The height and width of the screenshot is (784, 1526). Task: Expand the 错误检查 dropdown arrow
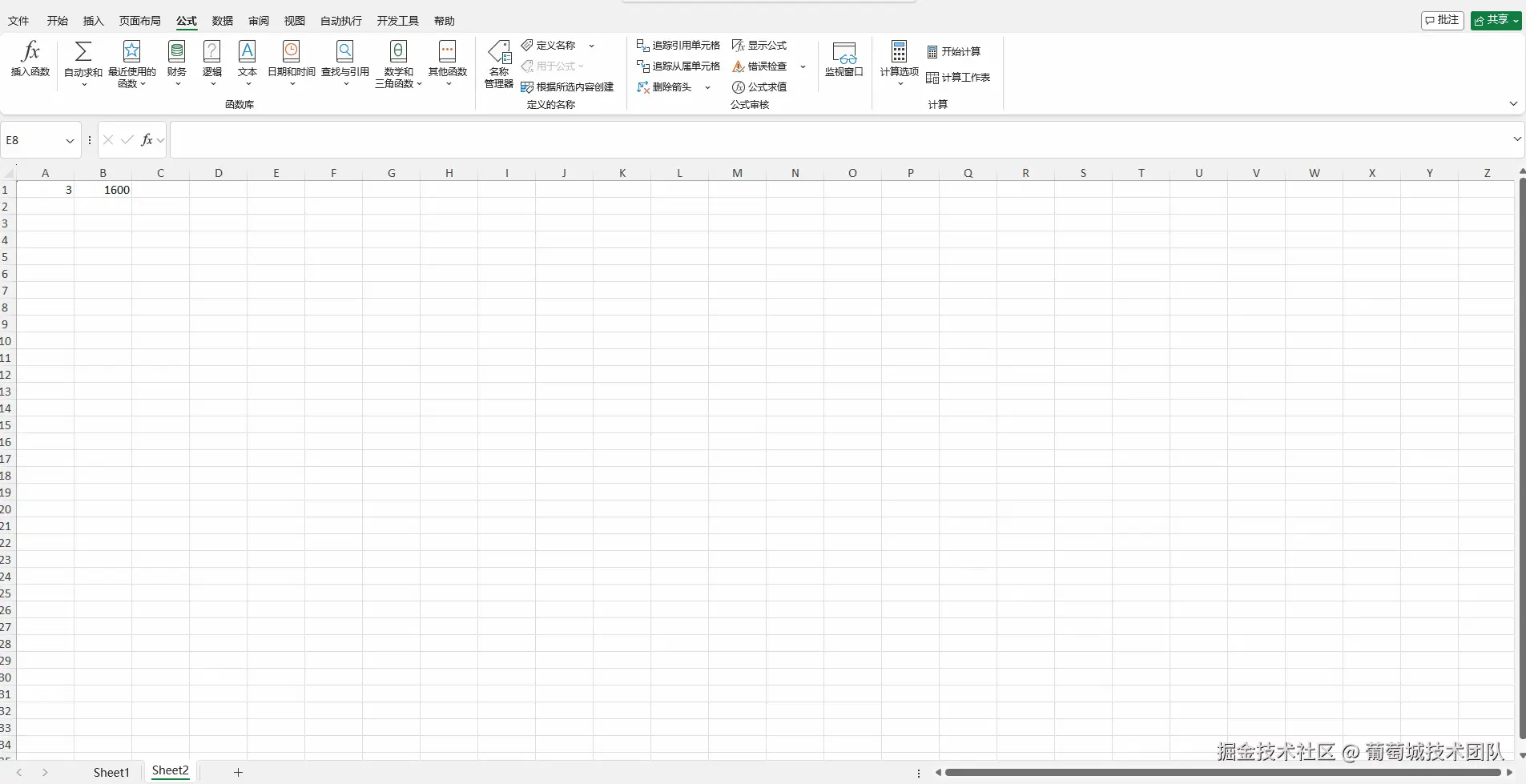(803, 66)
